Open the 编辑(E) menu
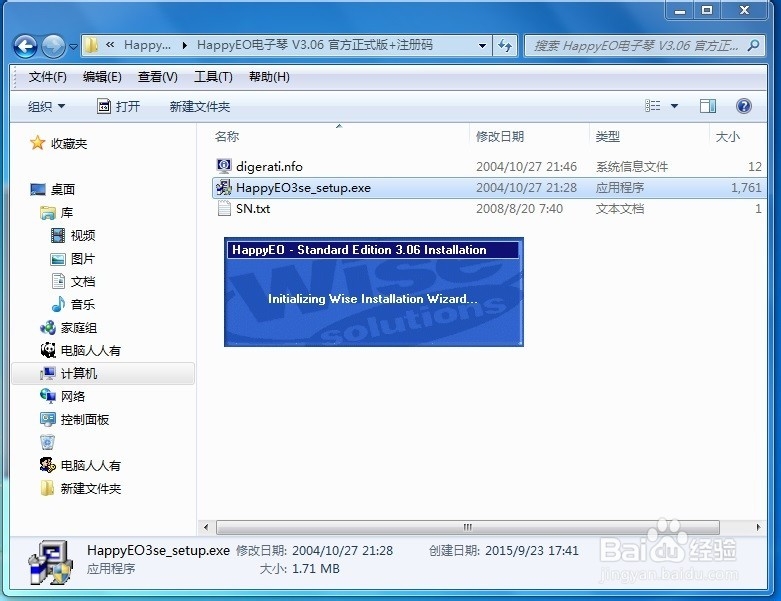The width and height of the screenshot is (781, 601). point(102,77)
